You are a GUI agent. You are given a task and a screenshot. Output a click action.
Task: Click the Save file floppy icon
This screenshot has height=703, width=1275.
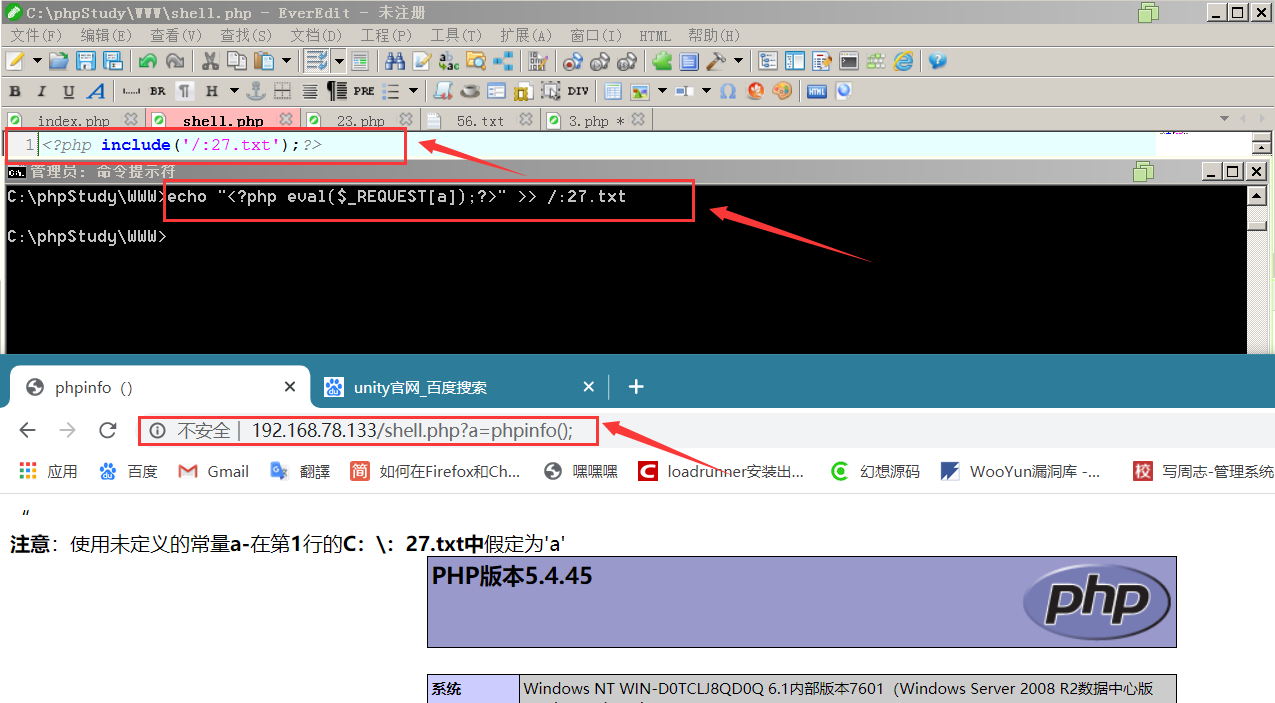pyautogui.click(x=85, y=61)
